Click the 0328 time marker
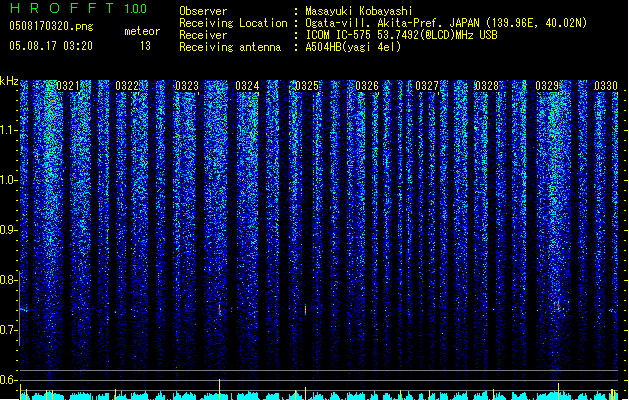The image size is (629, 400). point(487,86)
